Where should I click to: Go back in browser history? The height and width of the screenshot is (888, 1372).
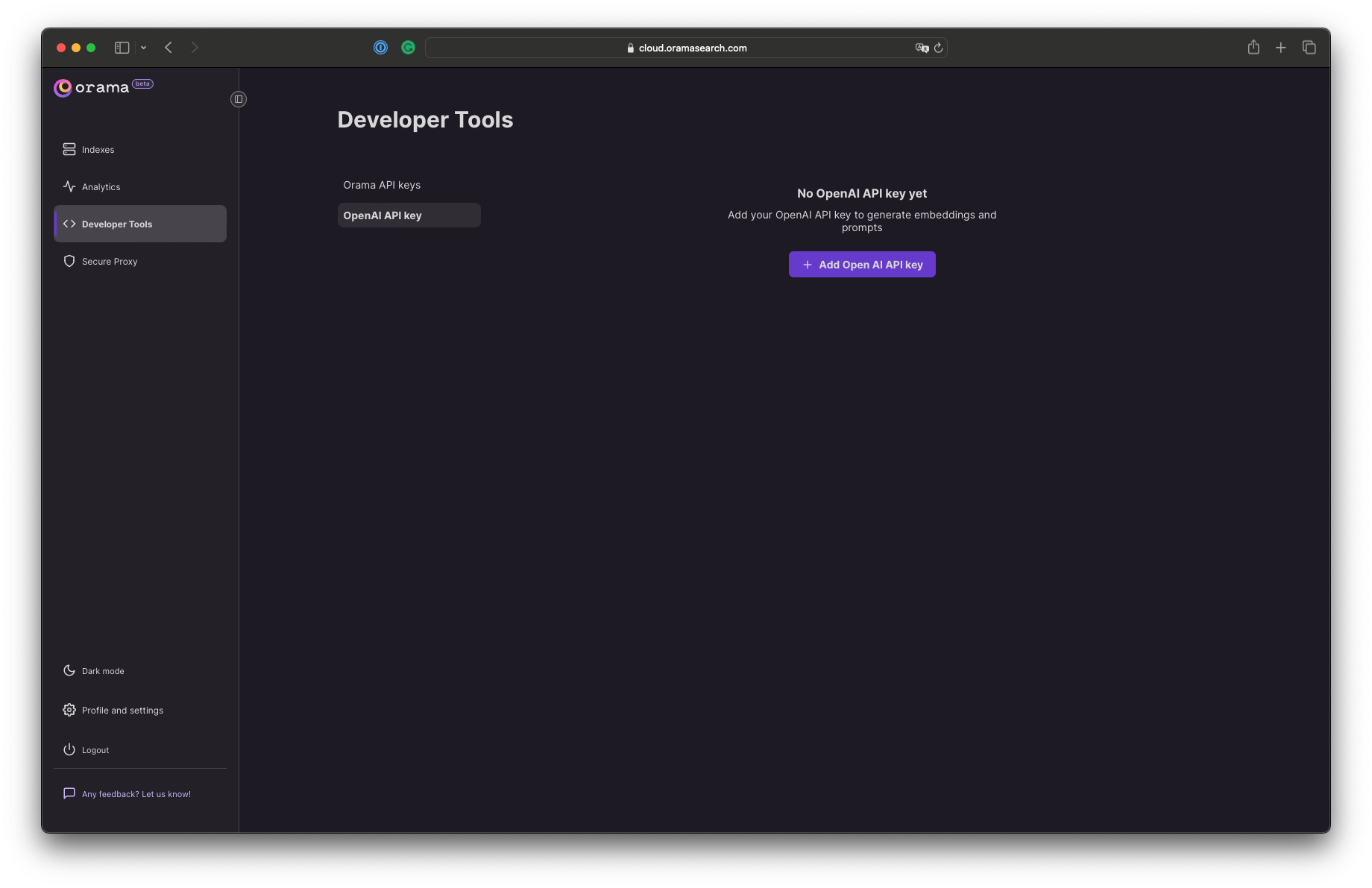169,48
